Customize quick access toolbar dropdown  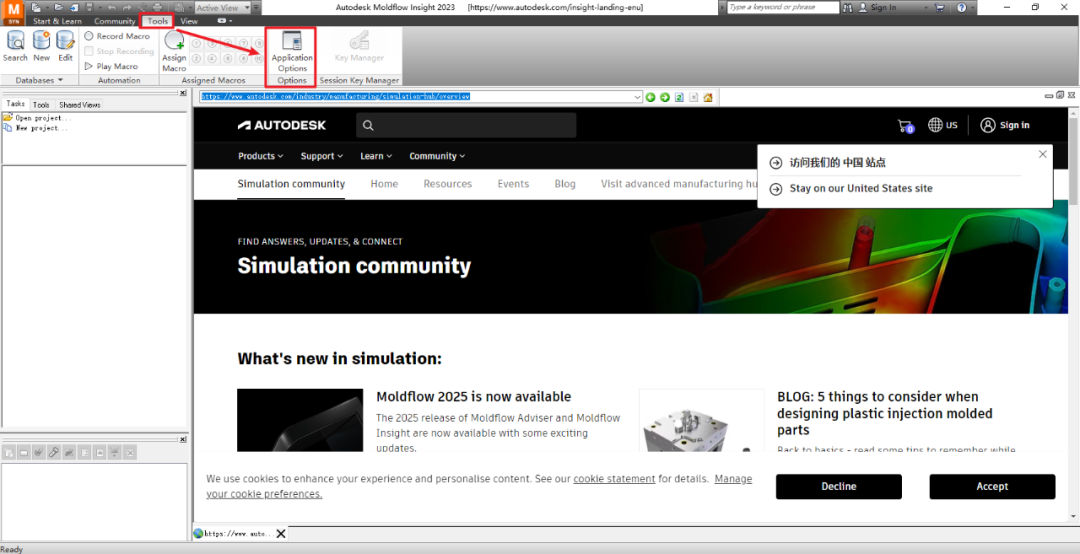coord(257,8)
